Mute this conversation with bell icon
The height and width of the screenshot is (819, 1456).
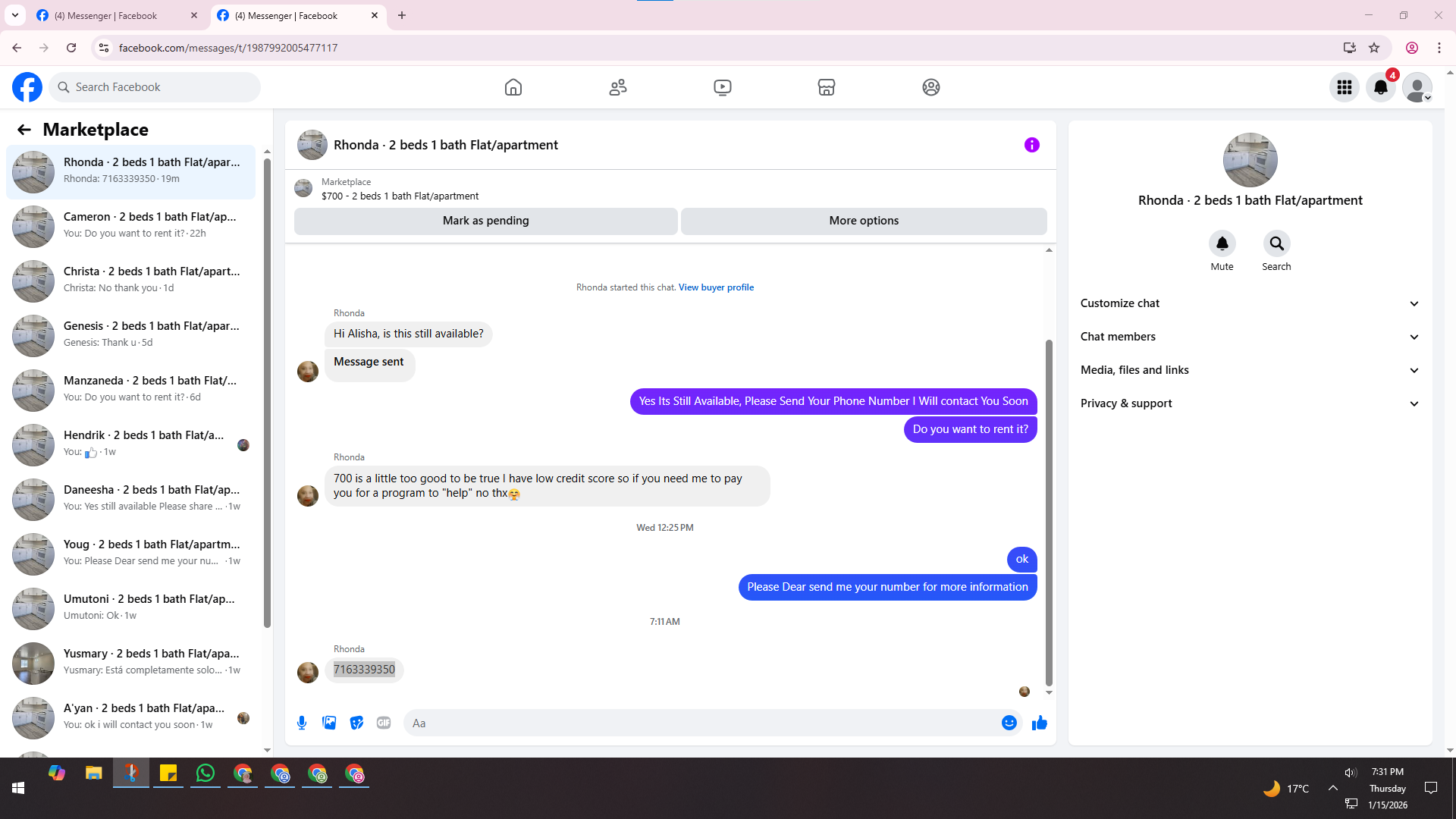click(1222, 243)
